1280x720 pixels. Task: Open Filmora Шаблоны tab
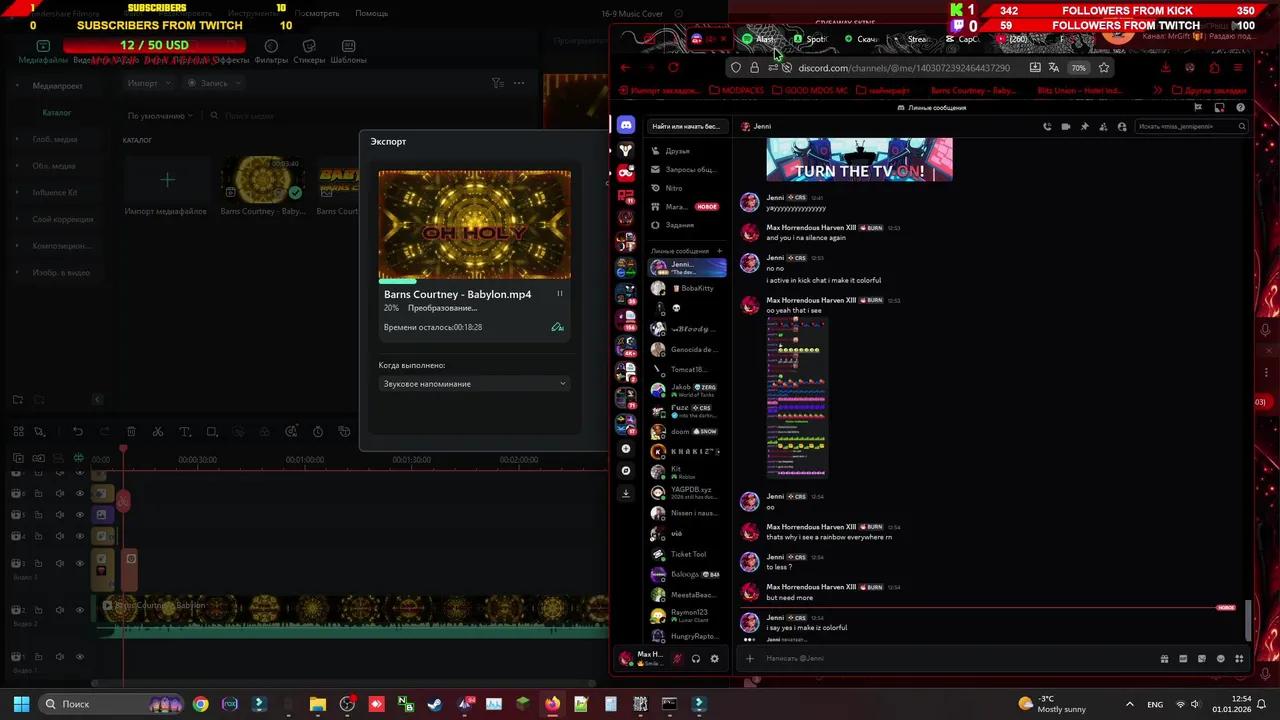point(348,52)
